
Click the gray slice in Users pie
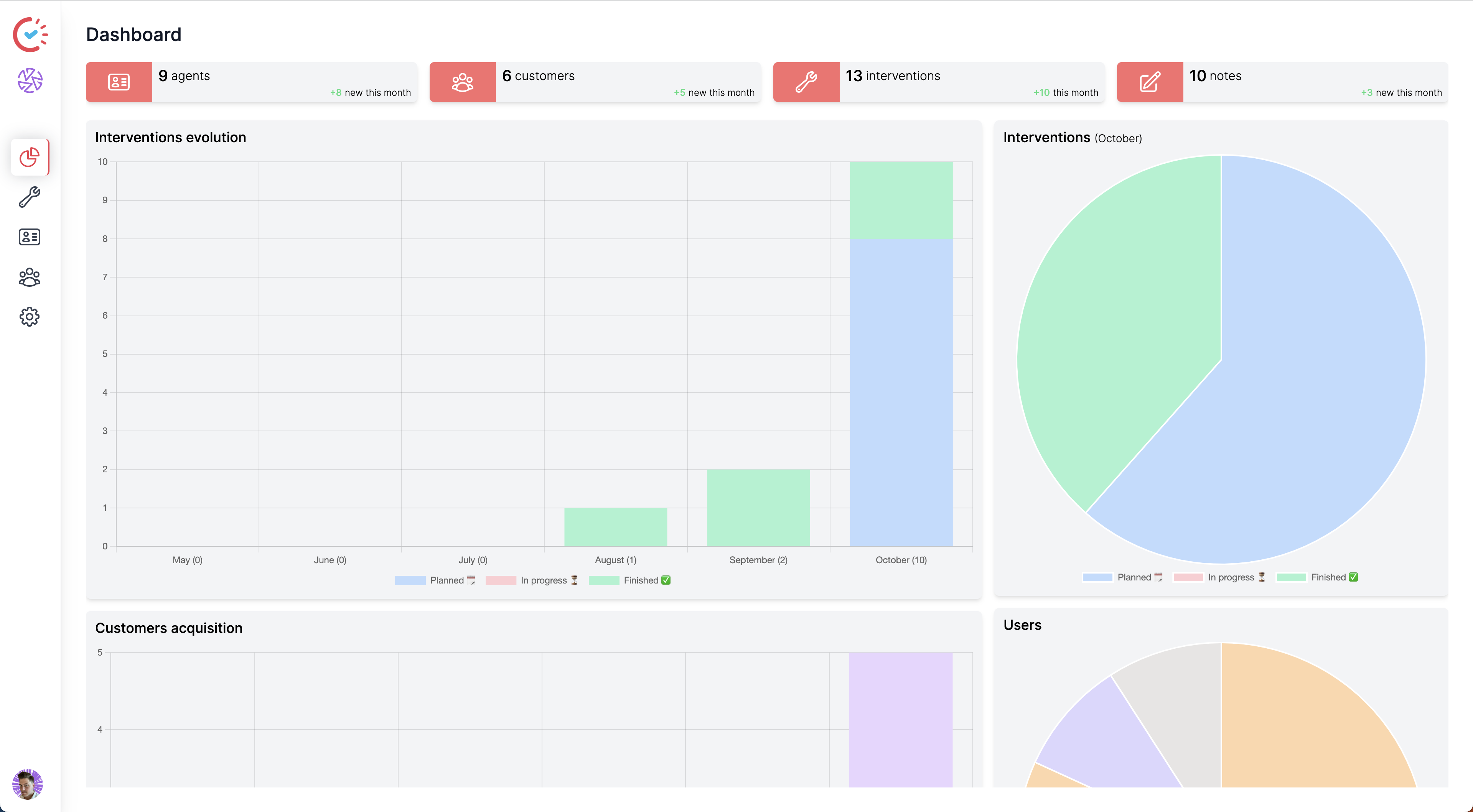pos(1181,708)
